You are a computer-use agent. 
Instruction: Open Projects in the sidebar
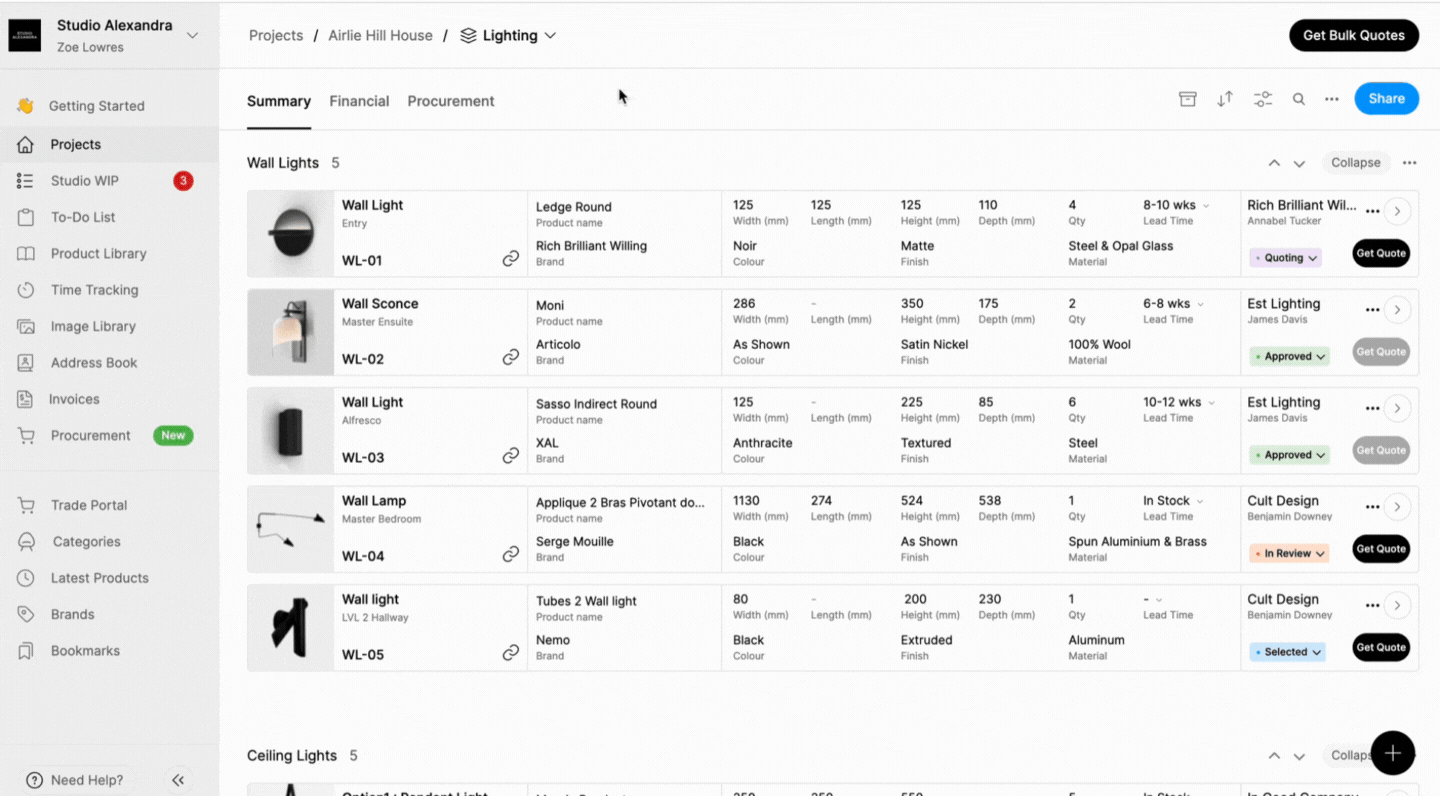pos(109,144)
